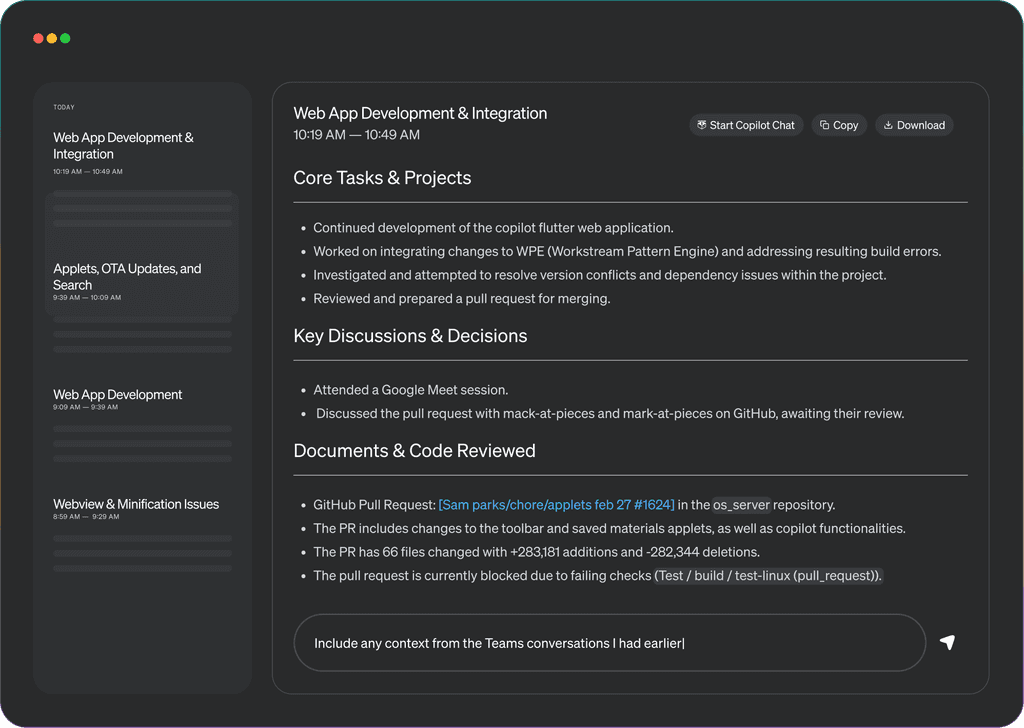
Task: Minimize the window with the yellow button
Action: click(52, 38)
